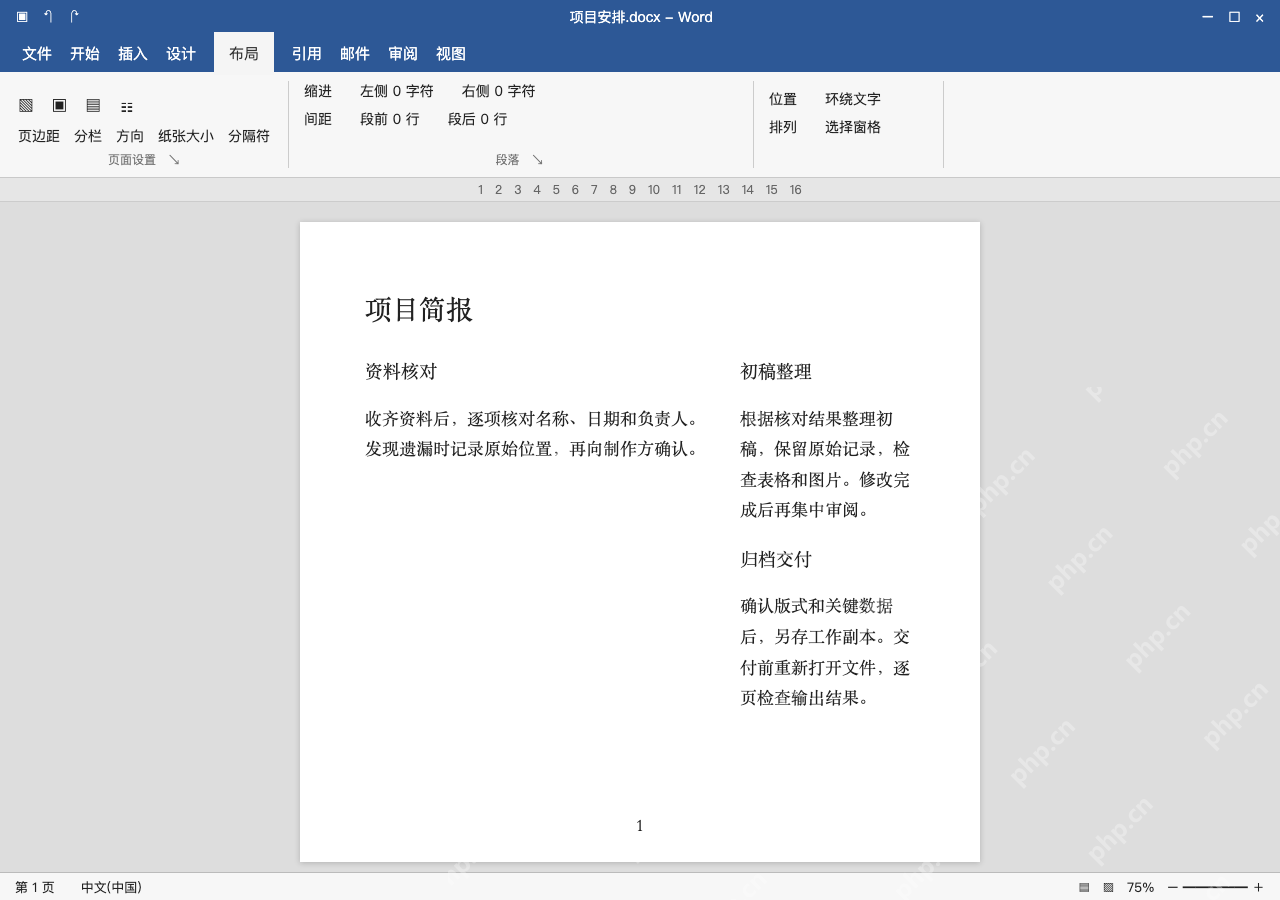The width and height of the screenshot is (1280, 900).
Task: Open the 页面设置 dialog launcher arrow
Action: (x=174, y=159)
